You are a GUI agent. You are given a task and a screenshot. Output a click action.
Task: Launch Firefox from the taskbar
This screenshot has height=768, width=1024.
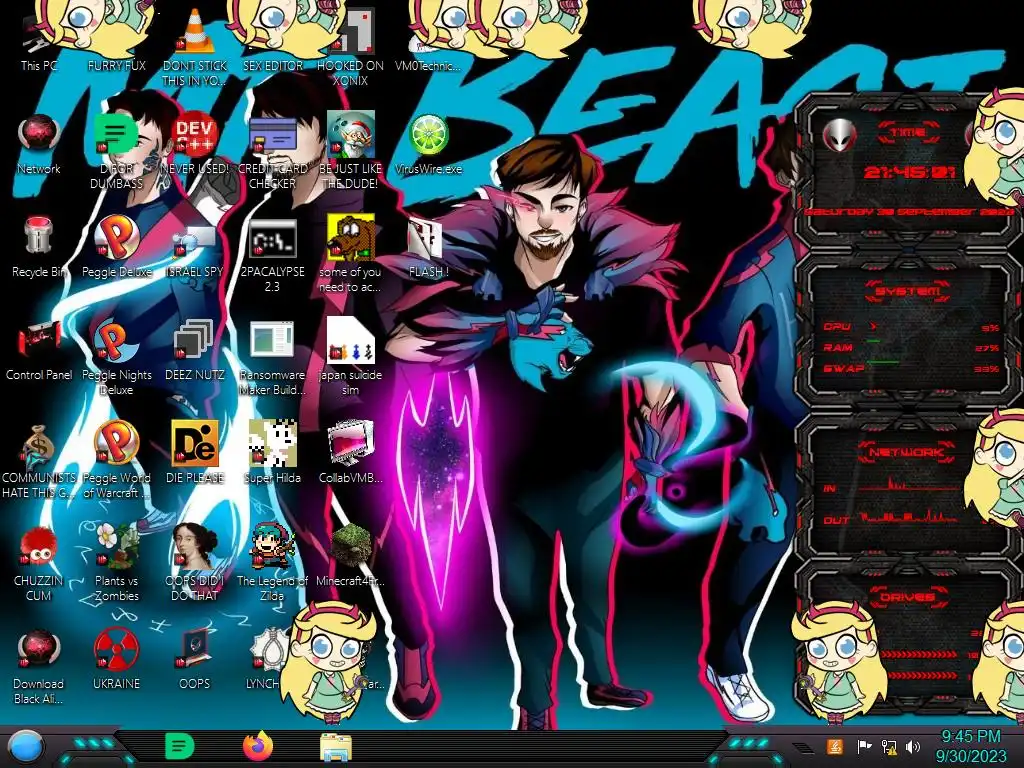point(258,746)
